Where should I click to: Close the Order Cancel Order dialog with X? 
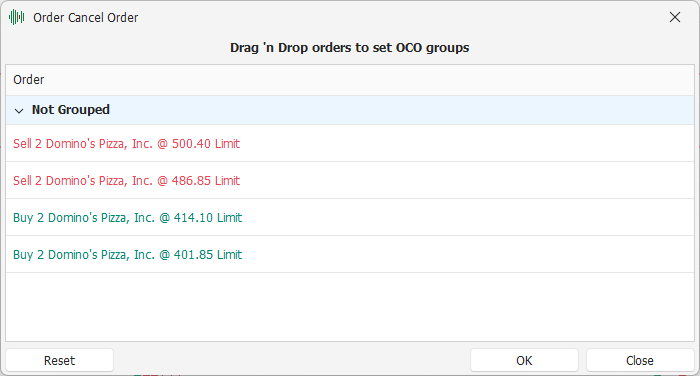[675, 17]
